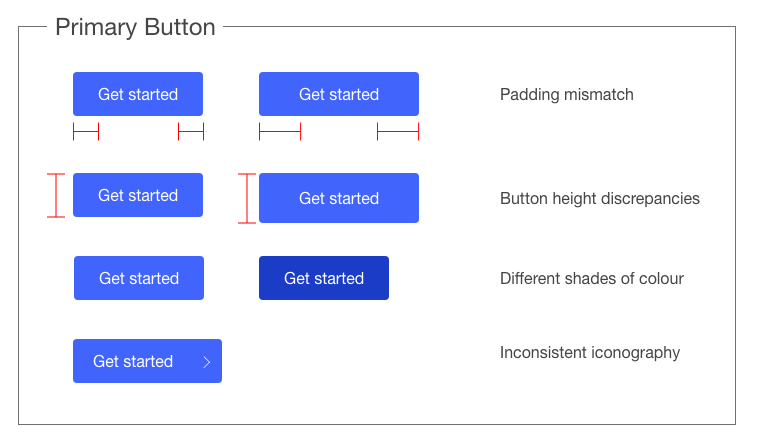Click left padding marker under the narrow top button

[86, 132]
